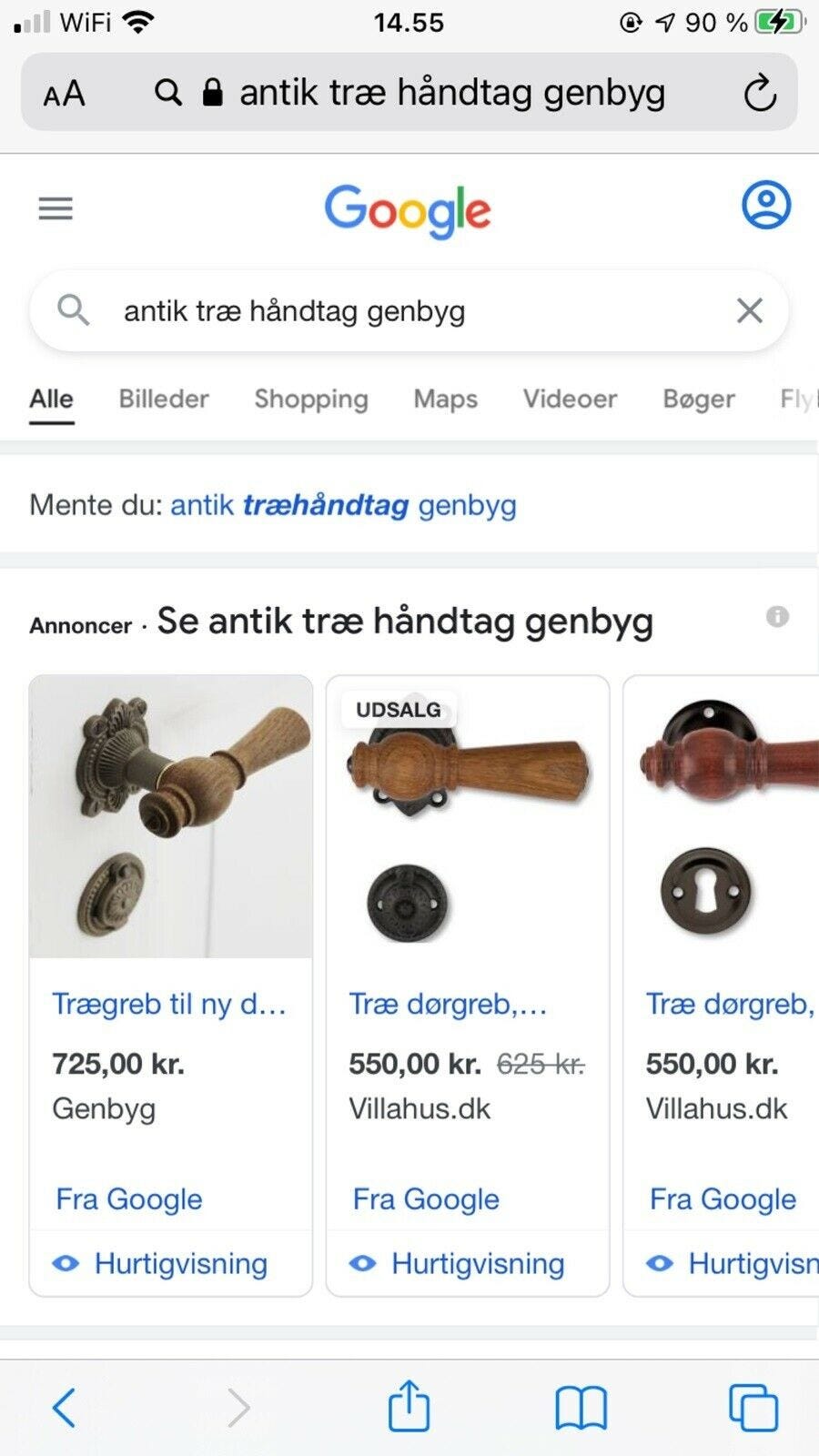
Task: Tap the Google account profile icon
Action: click(766, 205)
